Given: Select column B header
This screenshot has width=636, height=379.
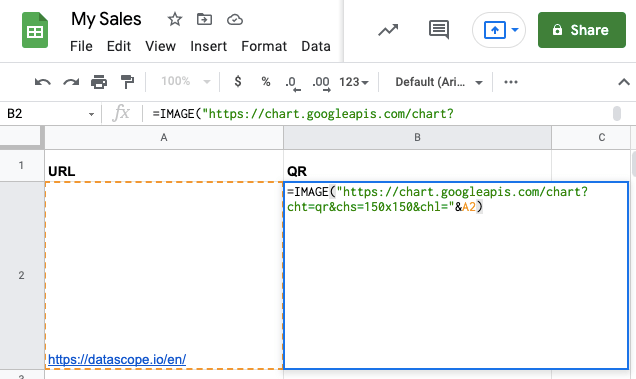Looking at the screenshot, I should click(417, 138).
